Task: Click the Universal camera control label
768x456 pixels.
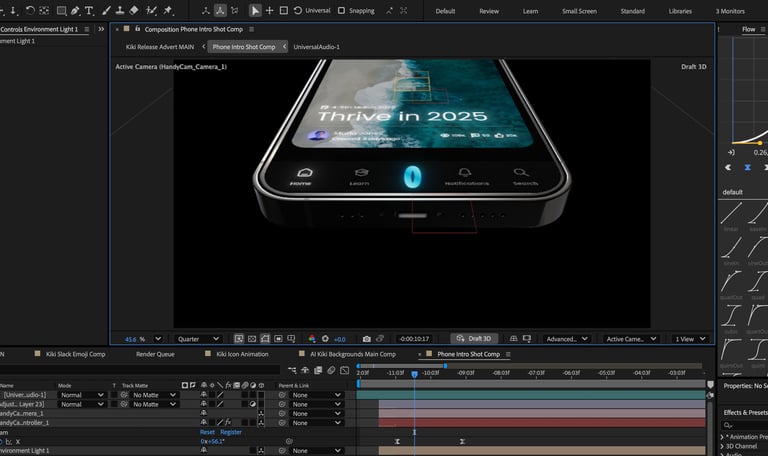Action: coord(317,10)
